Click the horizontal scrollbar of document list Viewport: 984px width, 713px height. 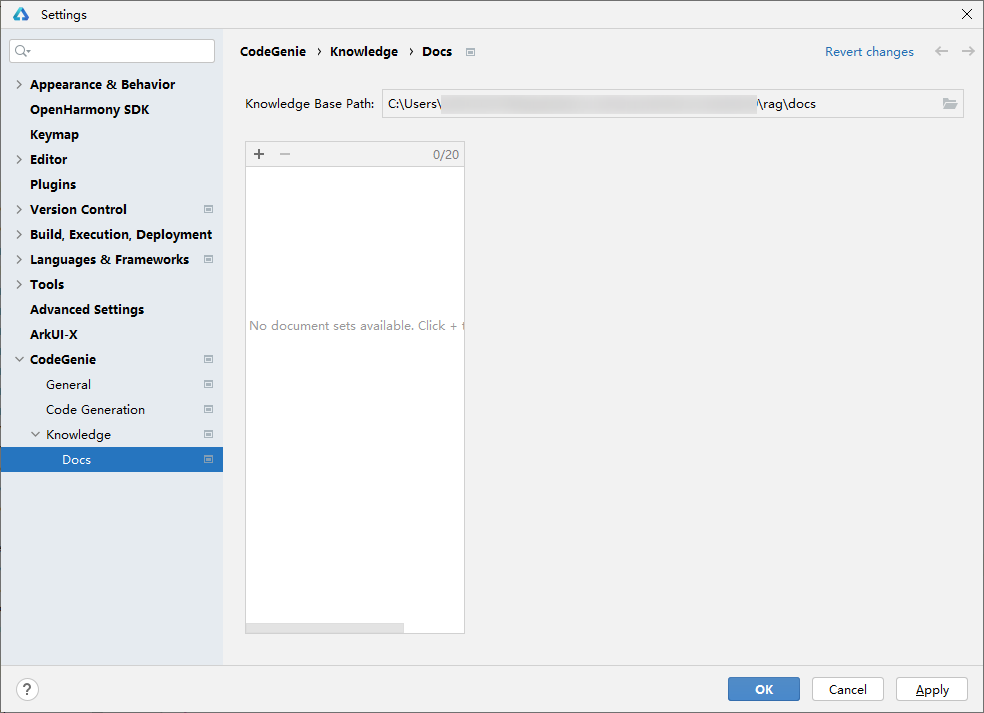325,628
